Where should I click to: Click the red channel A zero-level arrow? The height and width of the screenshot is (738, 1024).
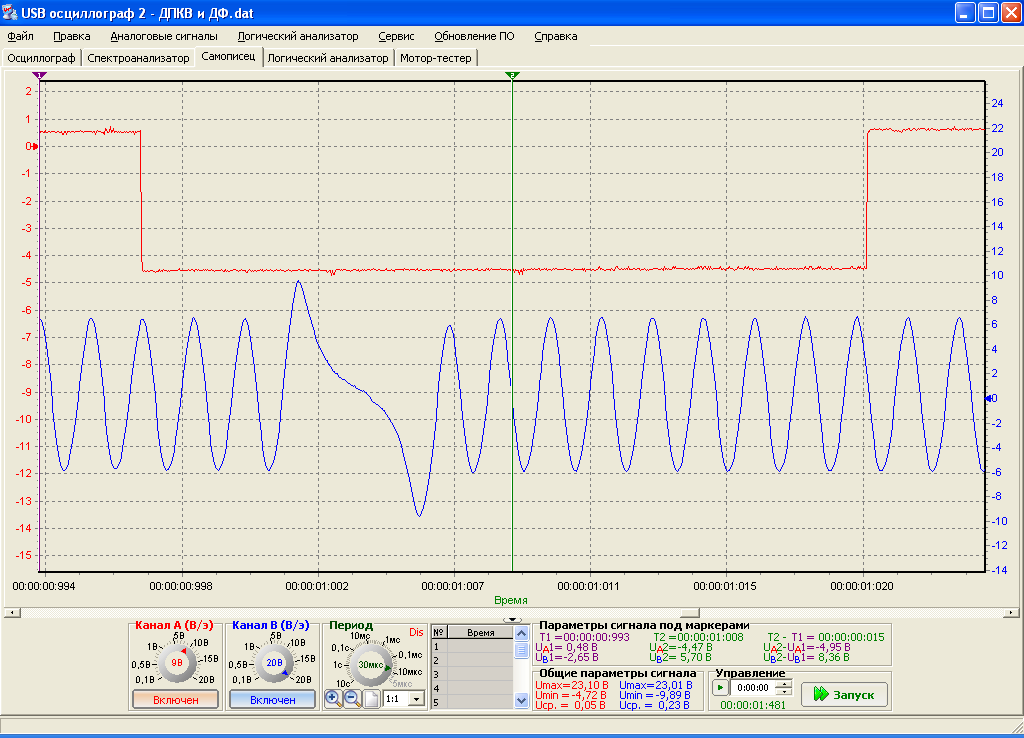[35, 146]
